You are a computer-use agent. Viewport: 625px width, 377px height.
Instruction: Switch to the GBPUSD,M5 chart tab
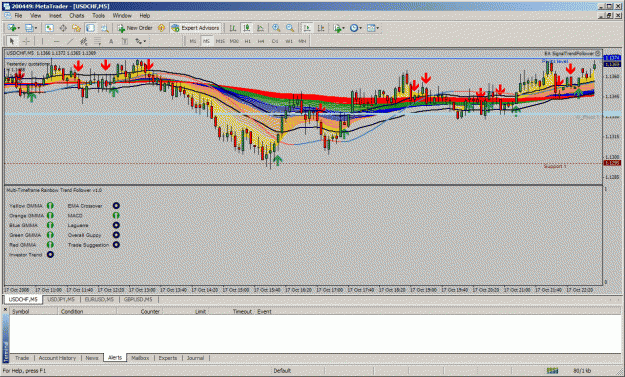pyautogui.click(x=138, y=299)
